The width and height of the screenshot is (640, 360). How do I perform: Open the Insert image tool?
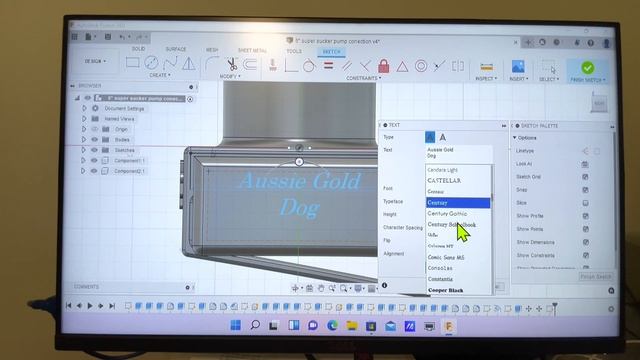[x=518, y=67]
